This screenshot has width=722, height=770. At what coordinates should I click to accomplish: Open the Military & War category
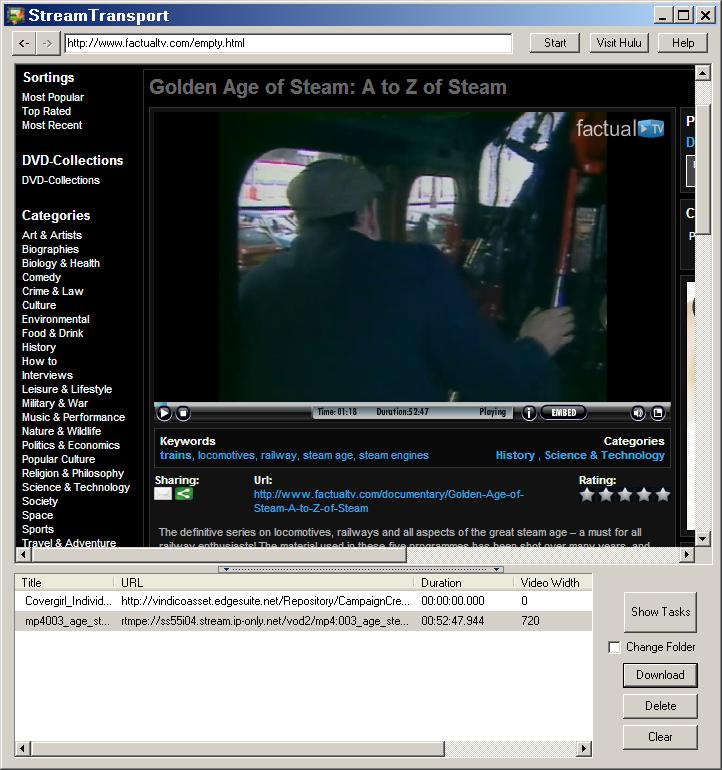pyautogui.click(x=55, y=403)
